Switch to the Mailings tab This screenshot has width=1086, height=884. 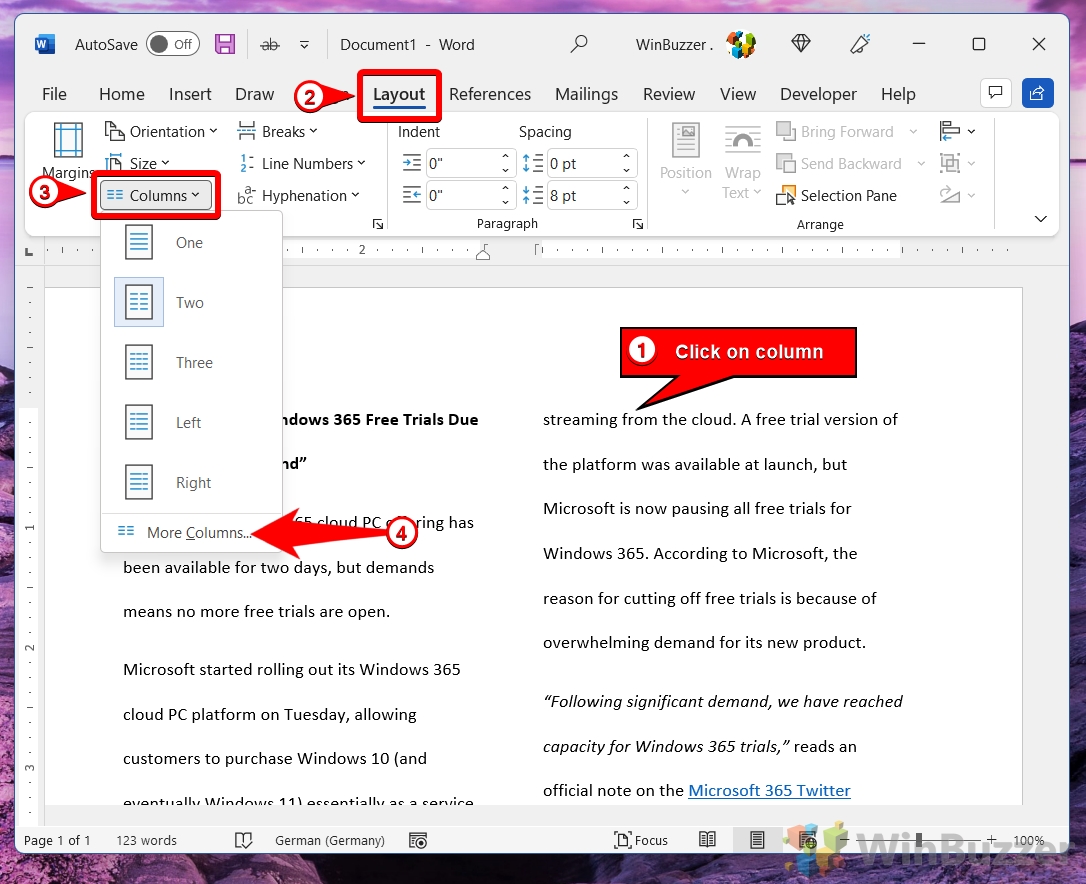586,94
